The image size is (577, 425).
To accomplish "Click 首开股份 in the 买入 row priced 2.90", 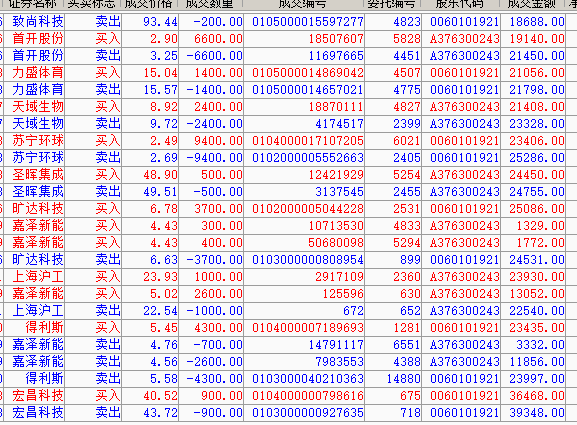I will point(38,39).
